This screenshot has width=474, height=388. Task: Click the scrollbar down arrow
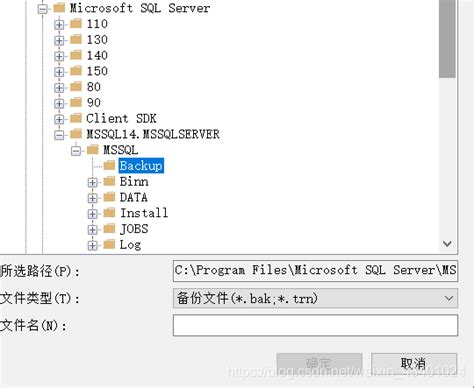point(447,244)
